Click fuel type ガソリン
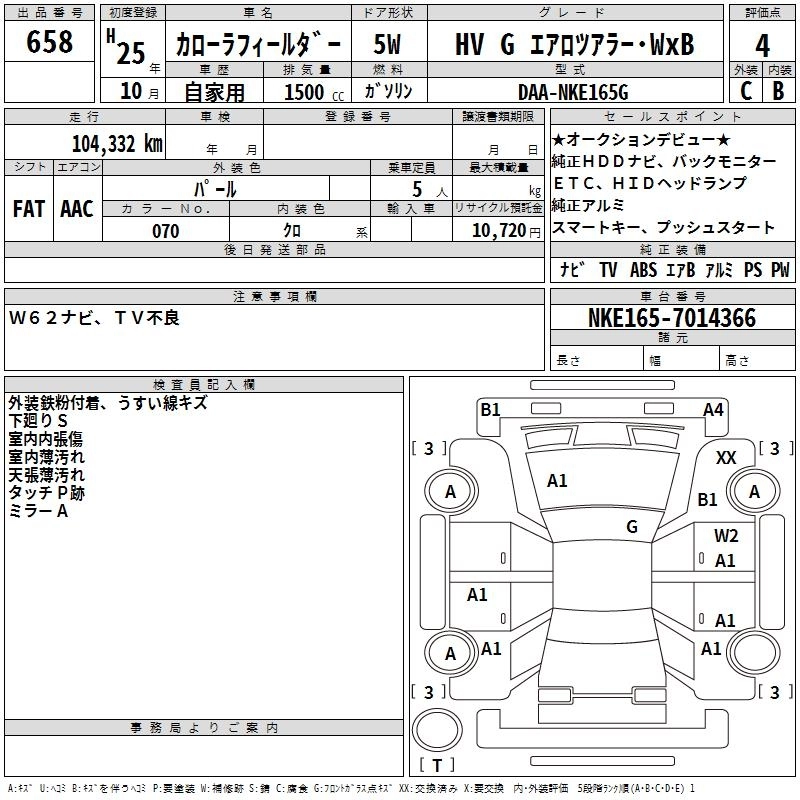 tap(388, 91)
